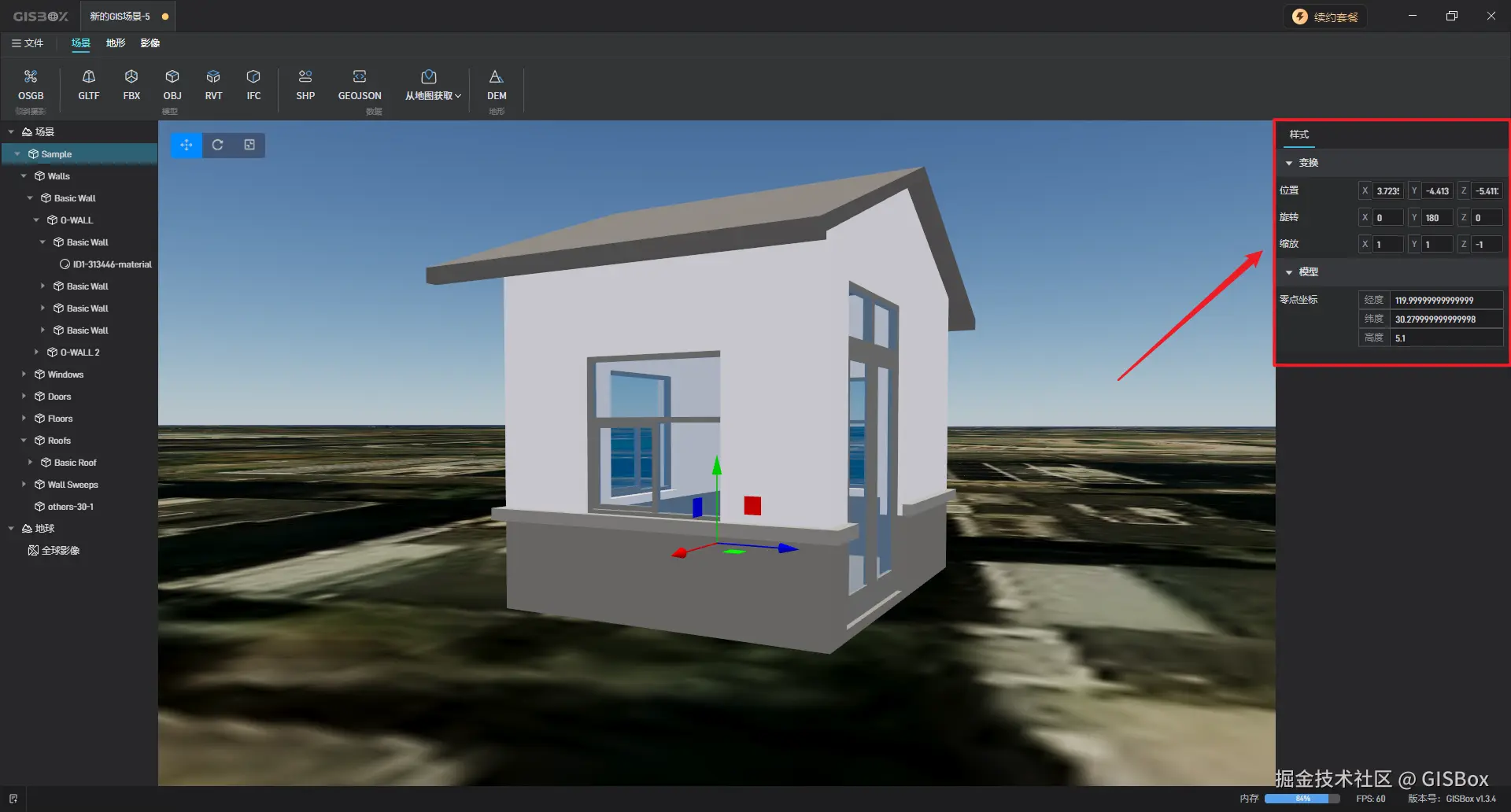Toggle scale mode in the viewport toolbar
1511x812 pixels.
[x=249, y=145]
